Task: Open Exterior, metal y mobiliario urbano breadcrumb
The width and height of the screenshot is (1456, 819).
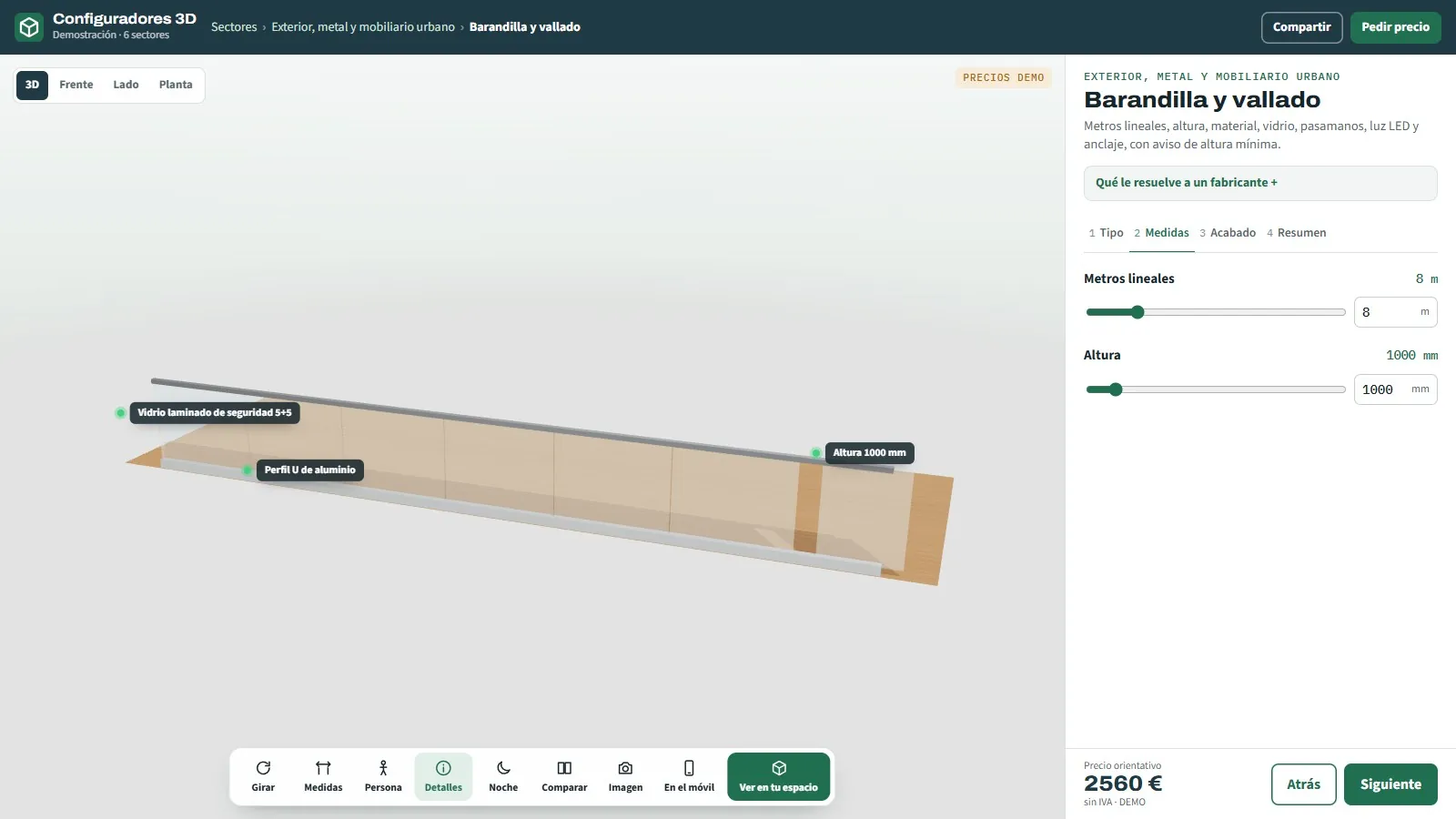Action: [x=363, y=27]
